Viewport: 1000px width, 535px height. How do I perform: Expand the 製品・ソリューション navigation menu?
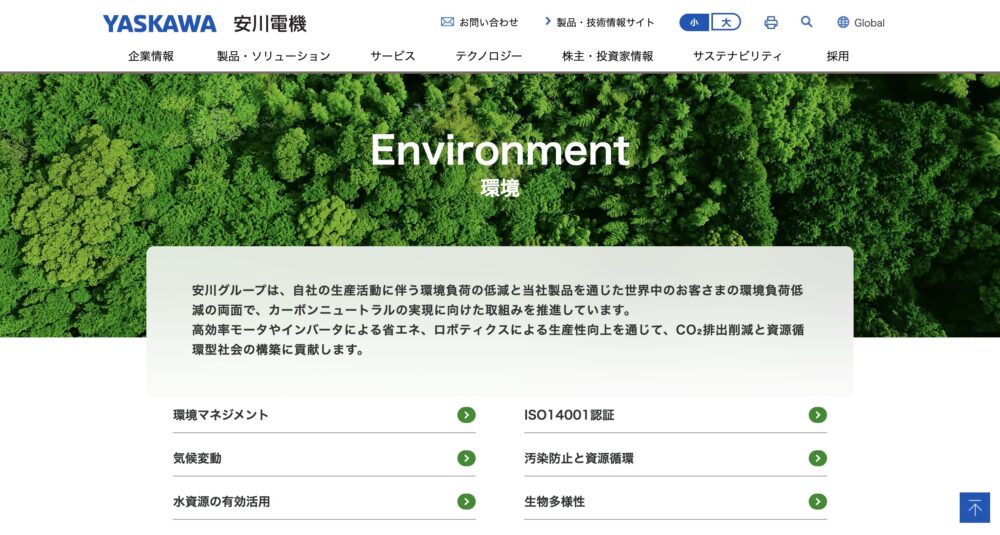(273, 56)
